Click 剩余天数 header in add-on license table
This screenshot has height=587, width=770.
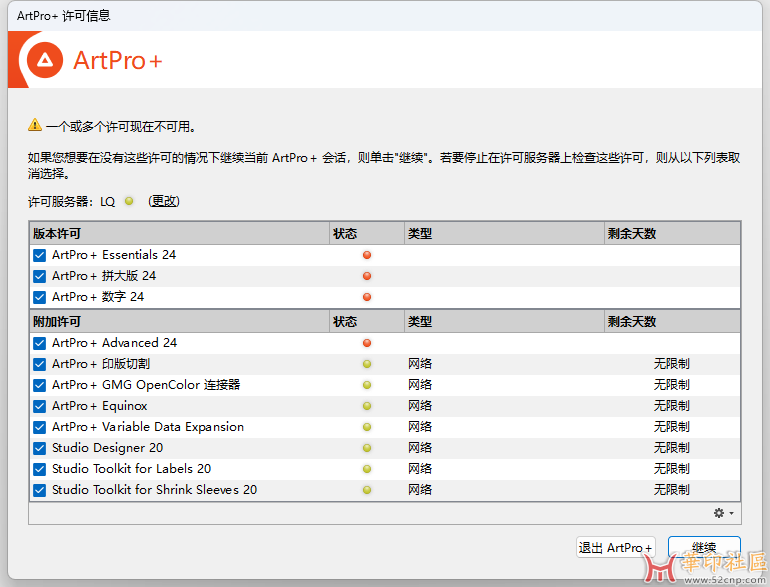[x=672, y=322]
